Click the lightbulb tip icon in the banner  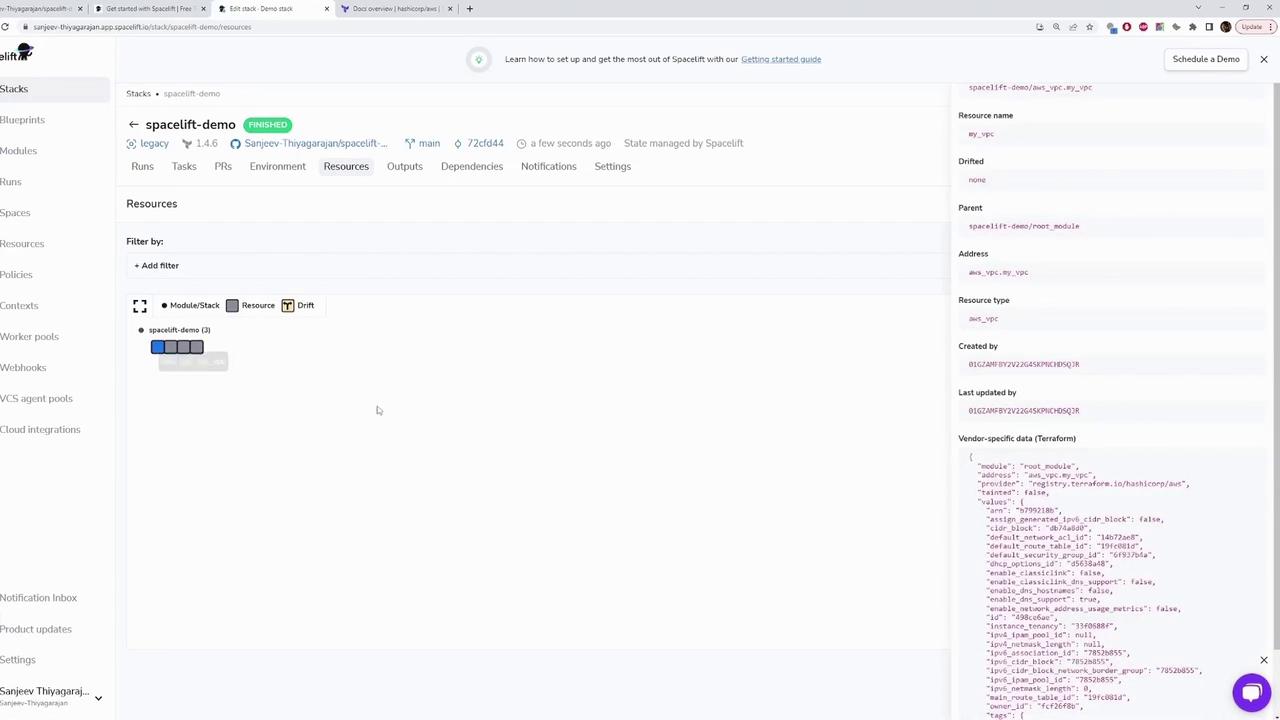coord(478,59)
